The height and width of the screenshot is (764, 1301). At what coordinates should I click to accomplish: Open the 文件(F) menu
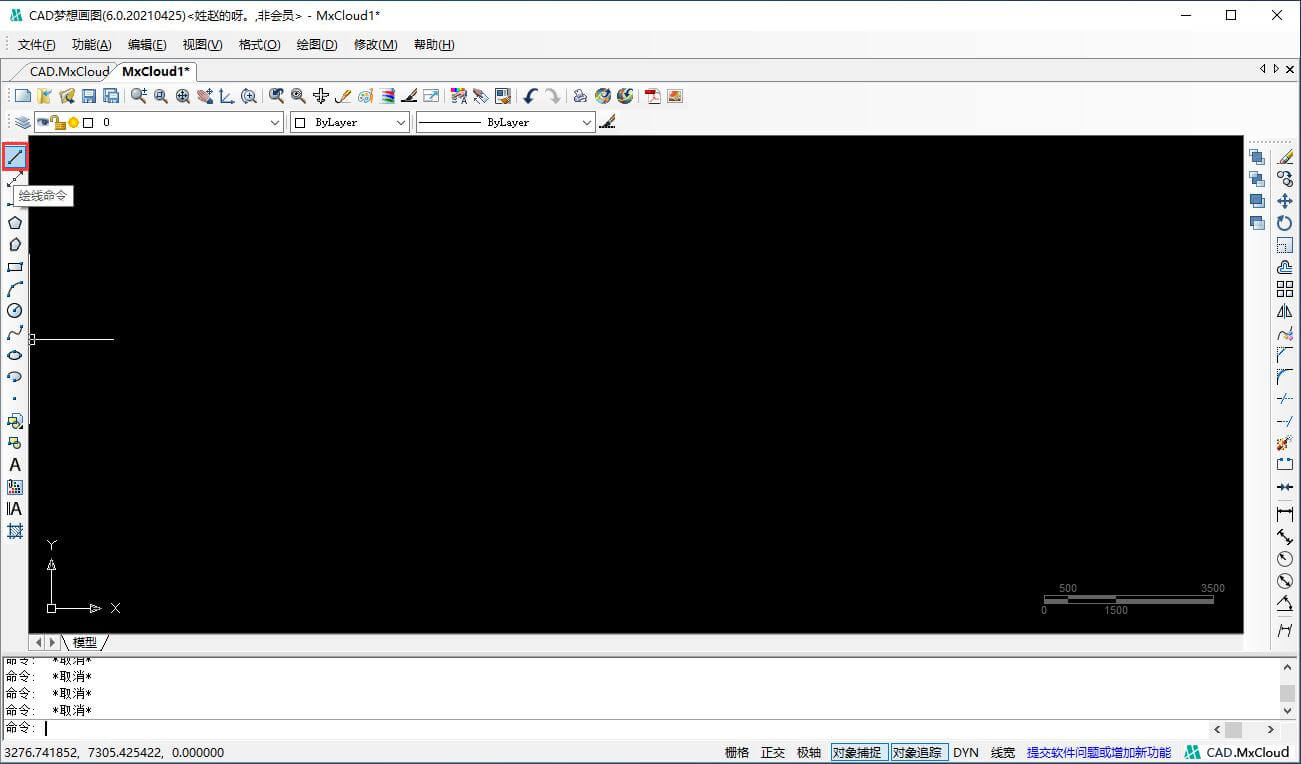tap(37, 45)
